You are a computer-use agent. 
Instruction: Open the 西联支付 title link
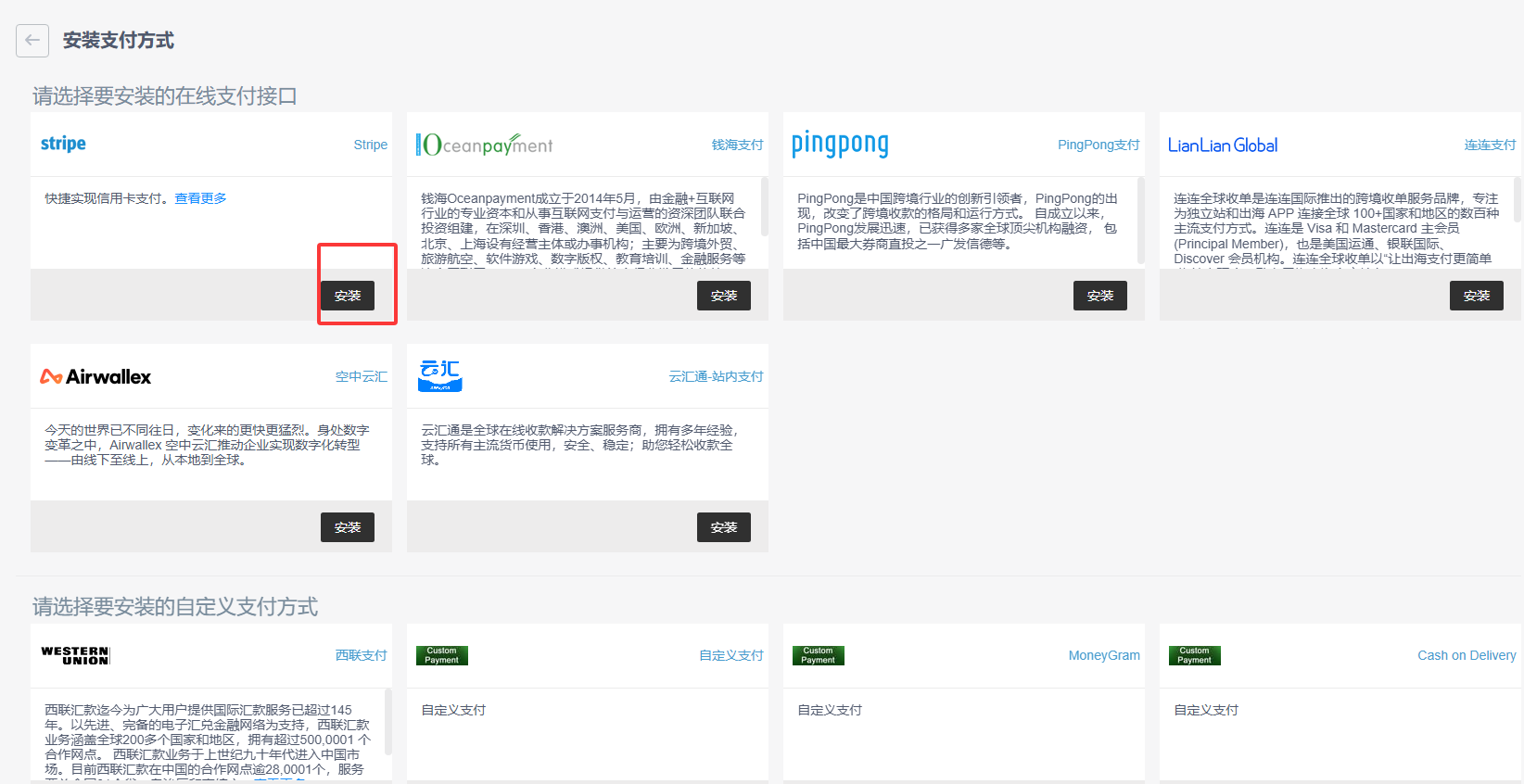pos(361,655)
